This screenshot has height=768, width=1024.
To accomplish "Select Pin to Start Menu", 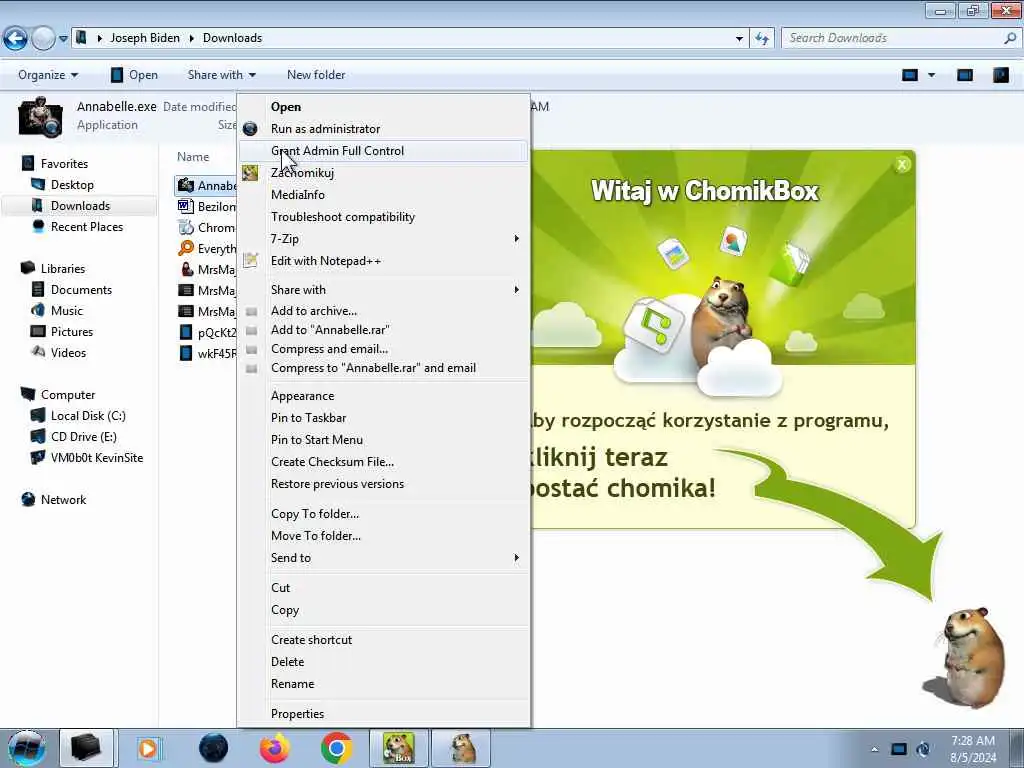I will tap(317, 440).
